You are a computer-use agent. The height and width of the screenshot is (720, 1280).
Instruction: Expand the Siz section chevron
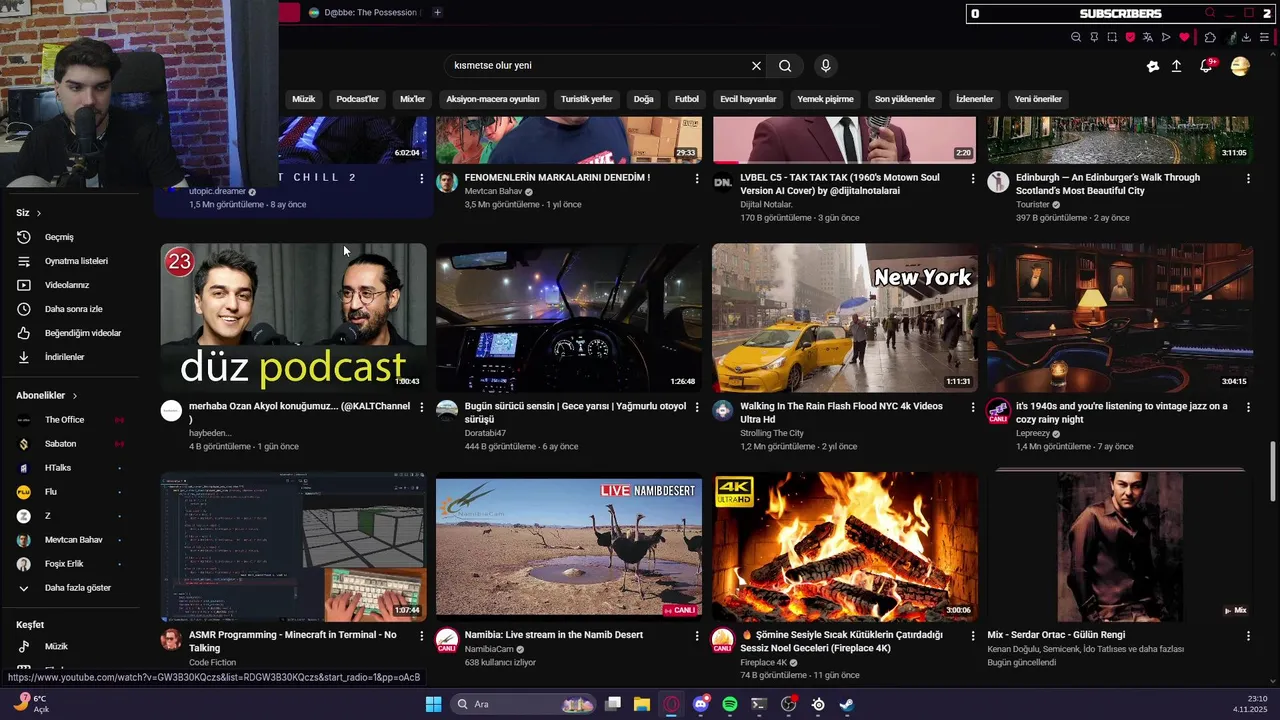pyautogui.click(x=39, y=213)
